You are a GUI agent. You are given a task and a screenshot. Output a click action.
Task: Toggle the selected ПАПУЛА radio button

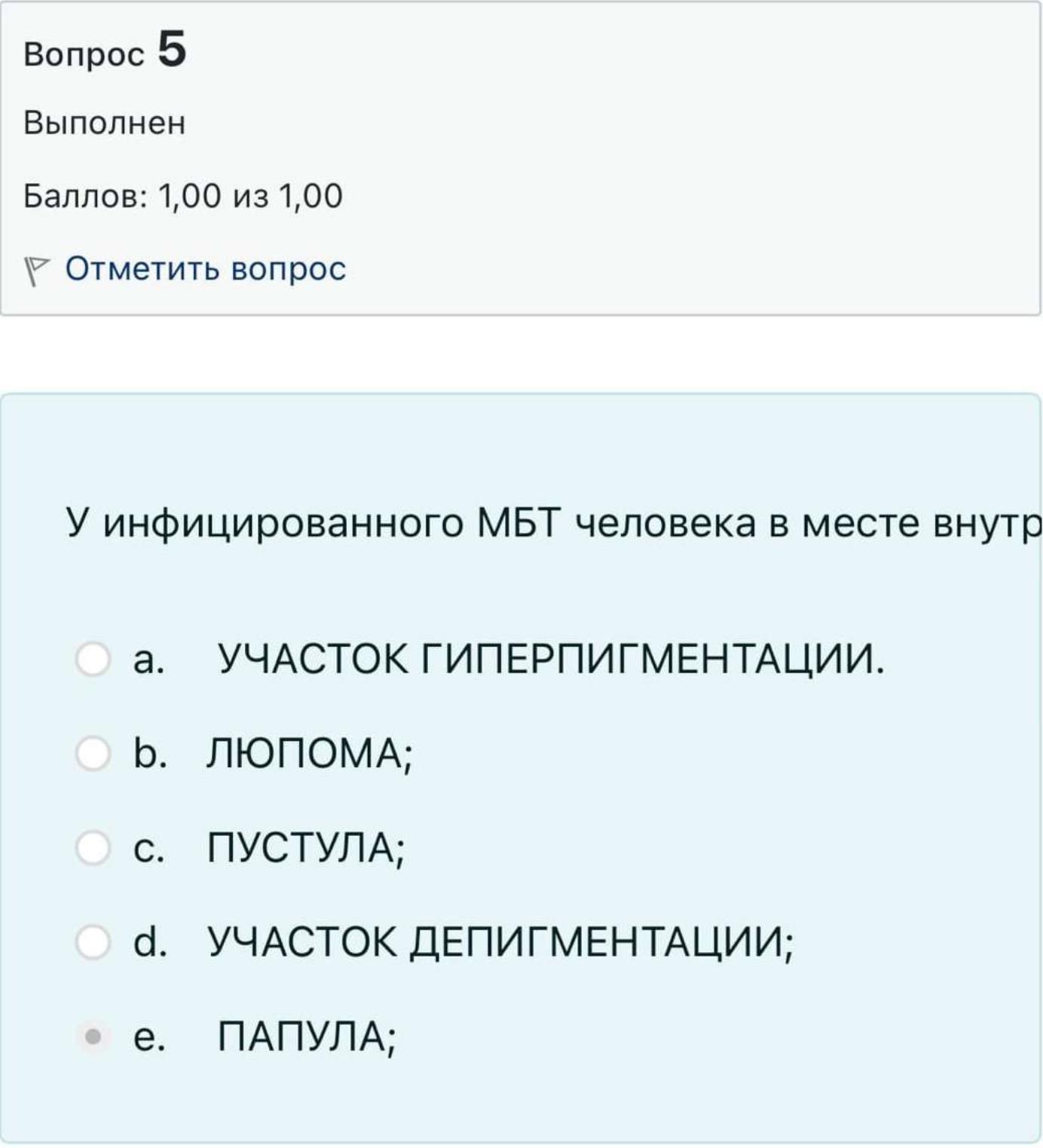point(93,1037)
